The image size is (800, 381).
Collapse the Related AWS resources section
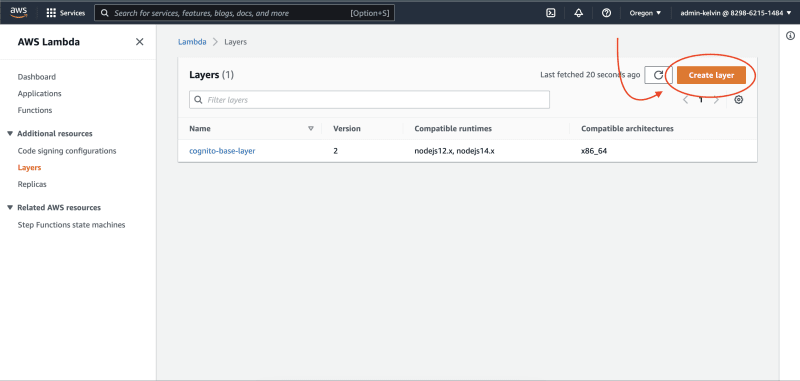point(10,208)
